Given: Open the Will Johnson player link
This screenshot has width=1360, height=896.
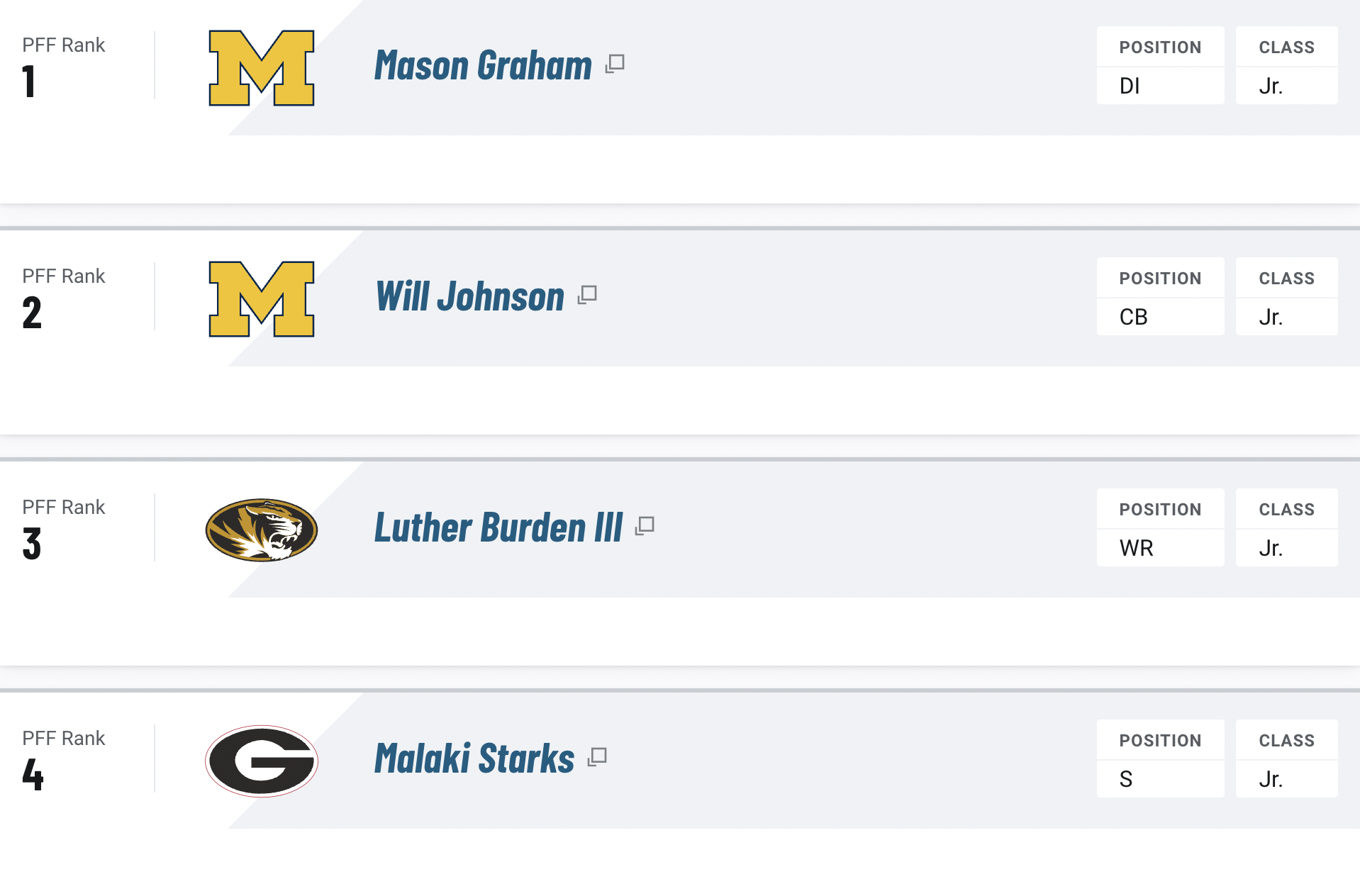Looking at the screenshot, I should coord(469,297).
